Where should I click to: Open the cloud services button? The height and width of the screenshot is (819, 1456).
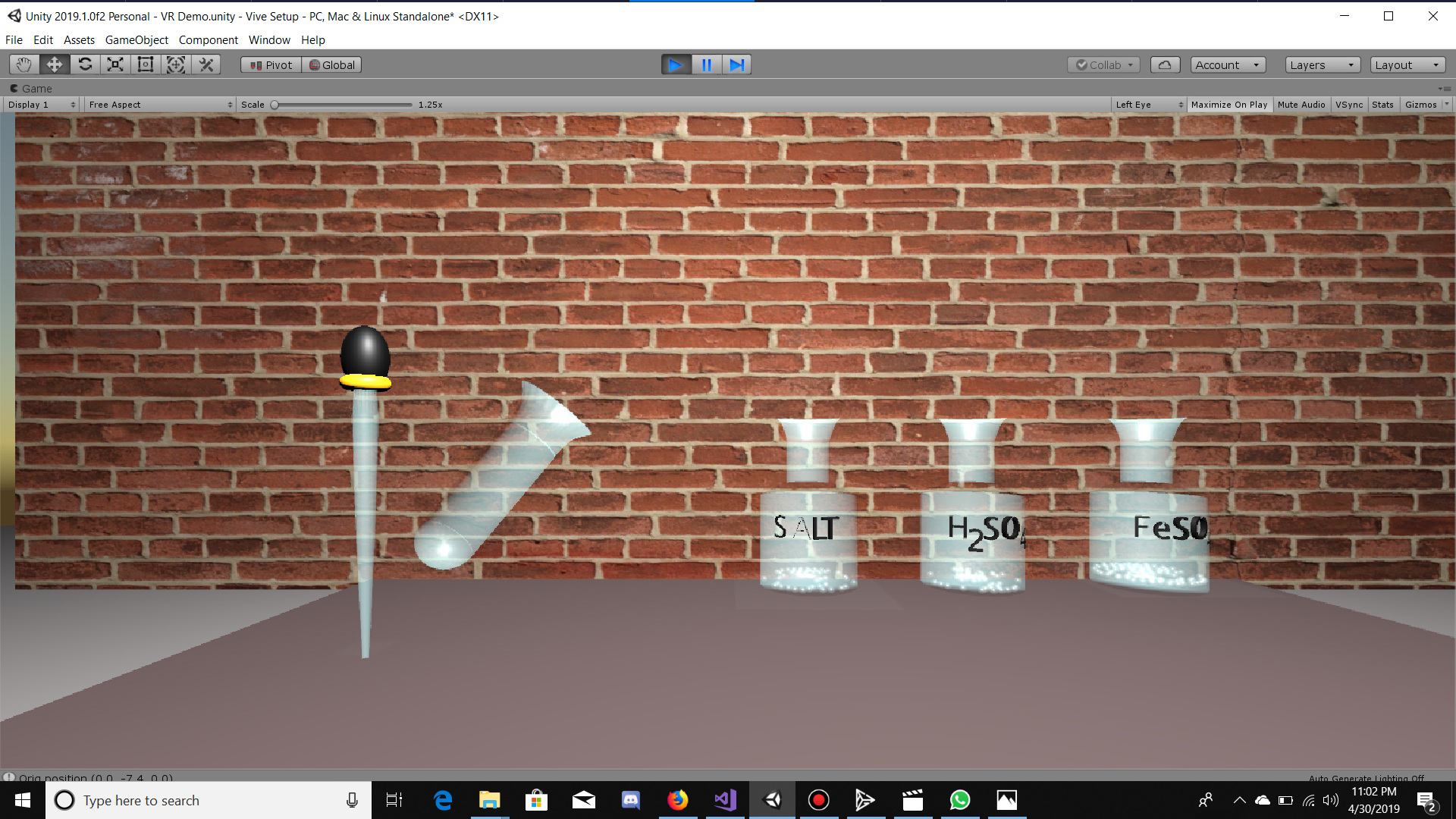(1165, 64)
